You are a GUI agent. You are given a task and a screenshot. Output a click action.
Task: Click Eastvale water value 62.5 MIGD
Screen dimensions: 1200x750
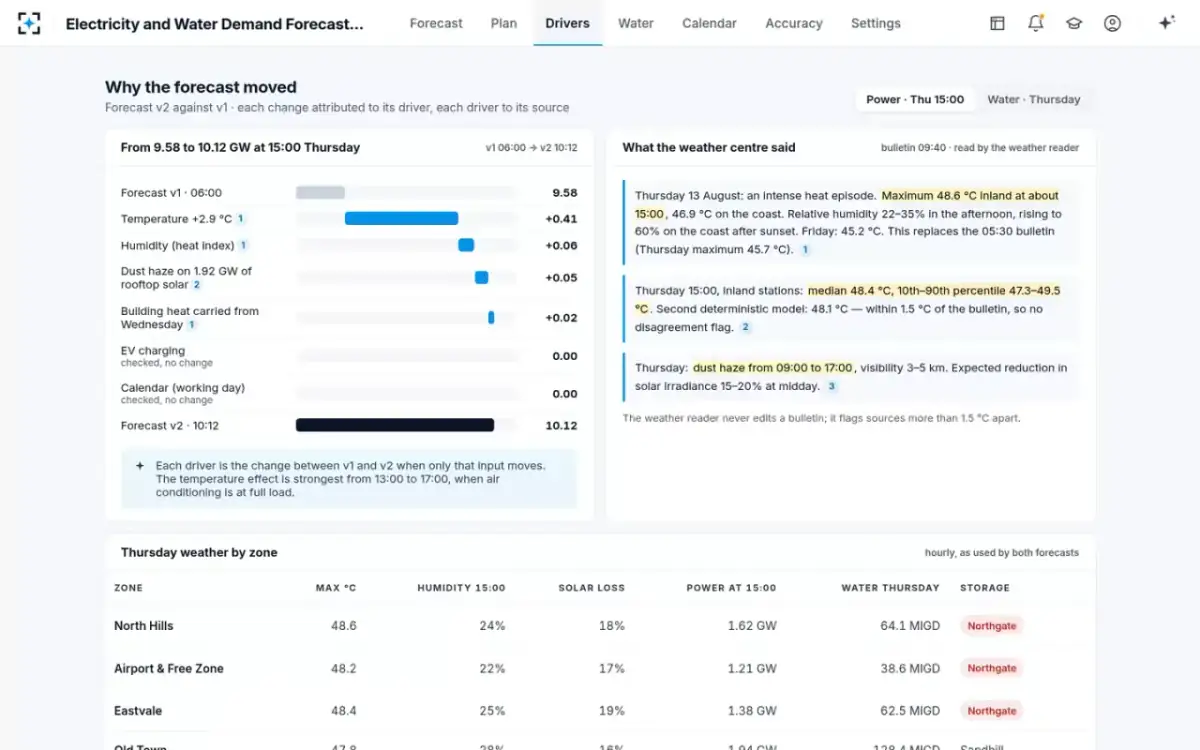910,711
